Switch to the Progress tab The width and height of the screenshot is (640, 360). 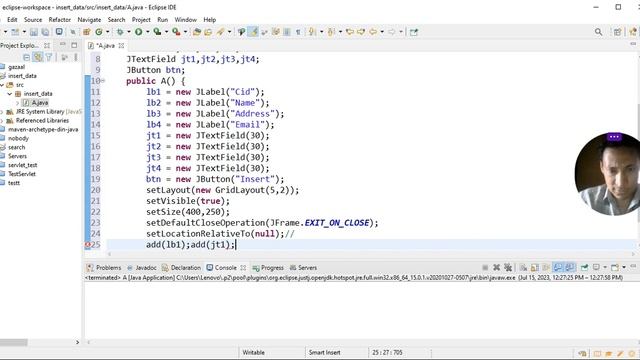268,268
